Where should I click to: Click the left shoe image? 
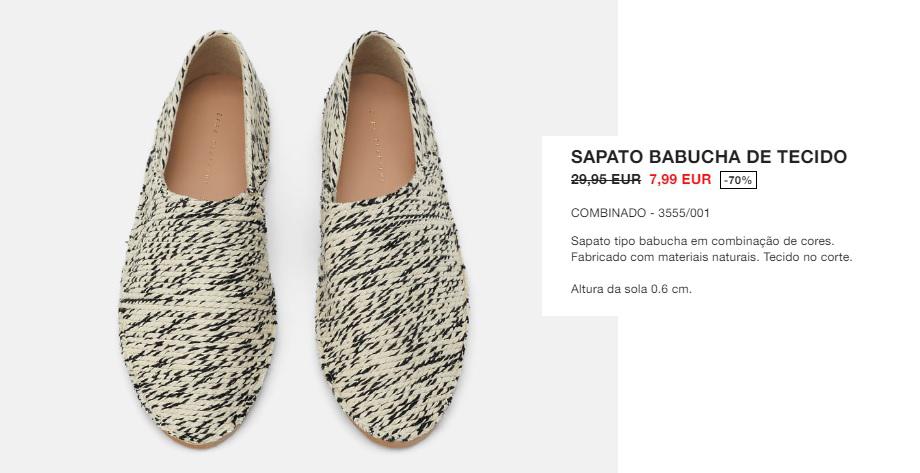(x=198, y=238)
